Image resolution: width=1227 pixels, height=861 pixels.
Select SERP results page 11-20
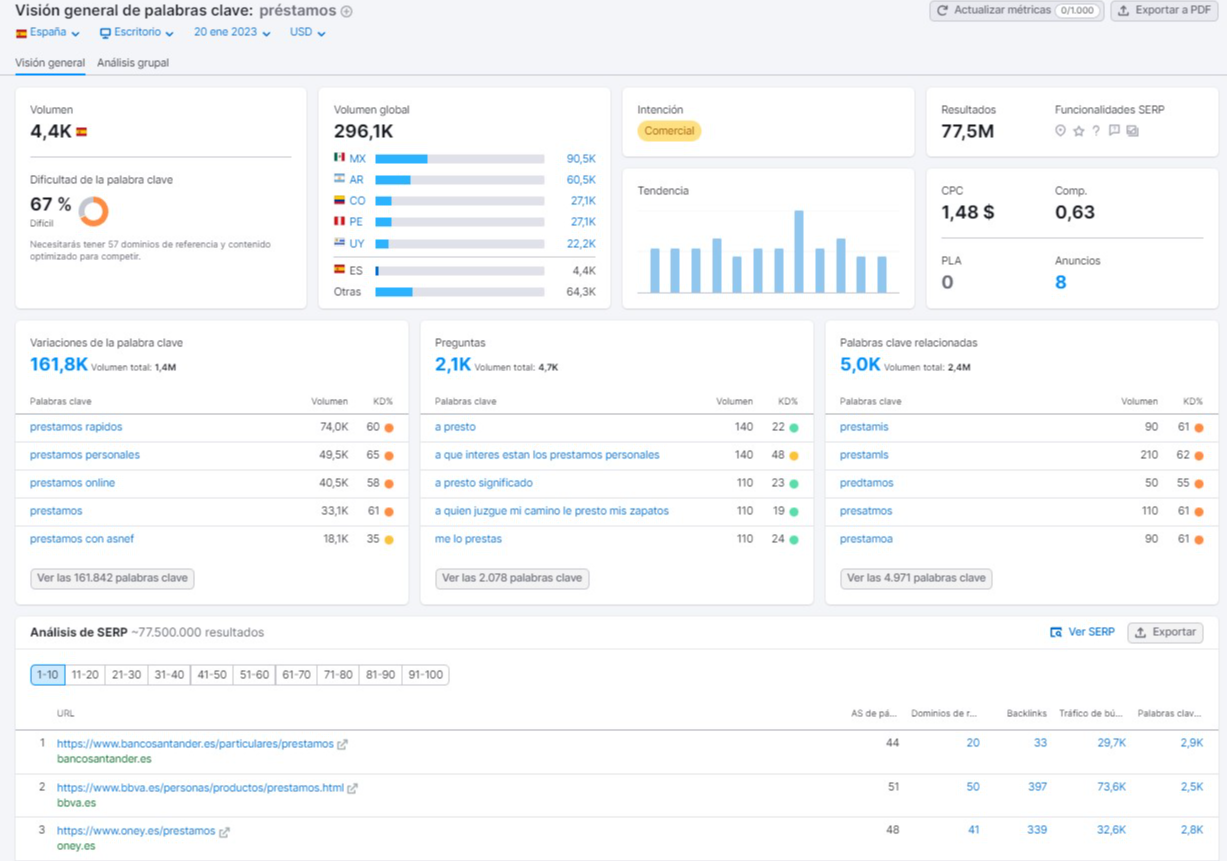[85, 675]
